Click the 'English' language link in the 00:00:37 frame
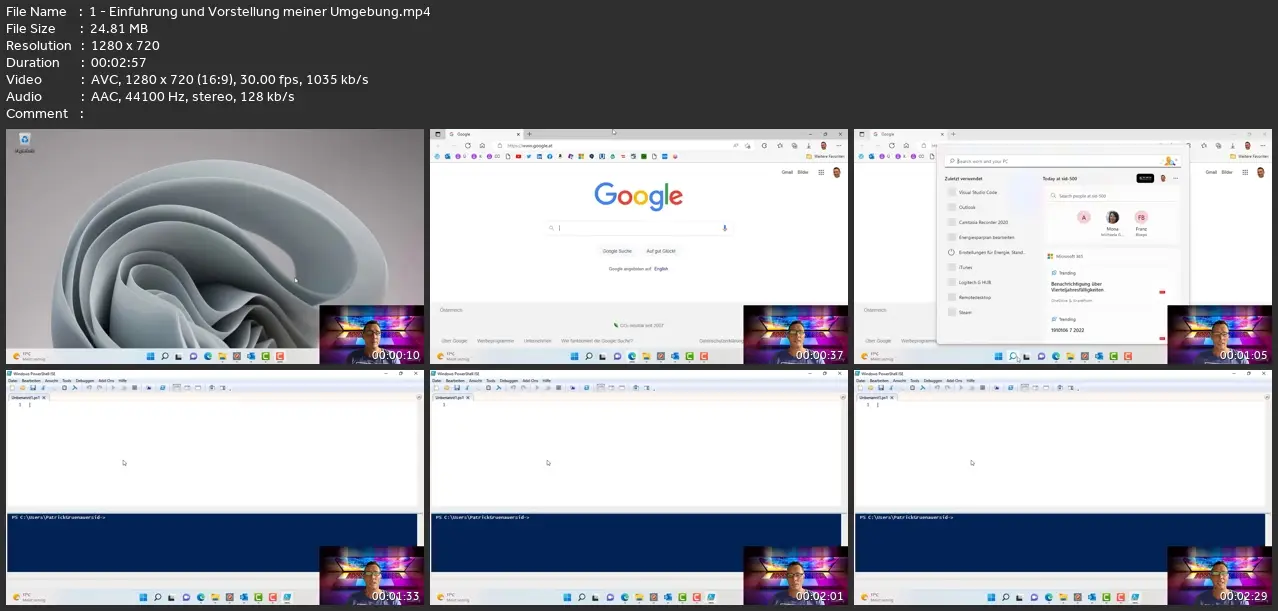 click(x=661, y=269)
